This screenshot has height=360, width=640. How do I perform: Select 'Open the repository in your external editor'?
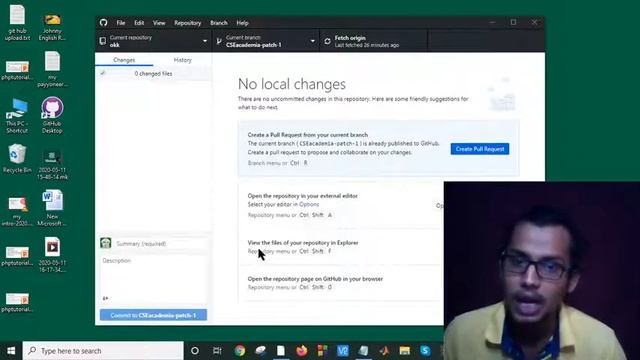[x=302, y=196]
